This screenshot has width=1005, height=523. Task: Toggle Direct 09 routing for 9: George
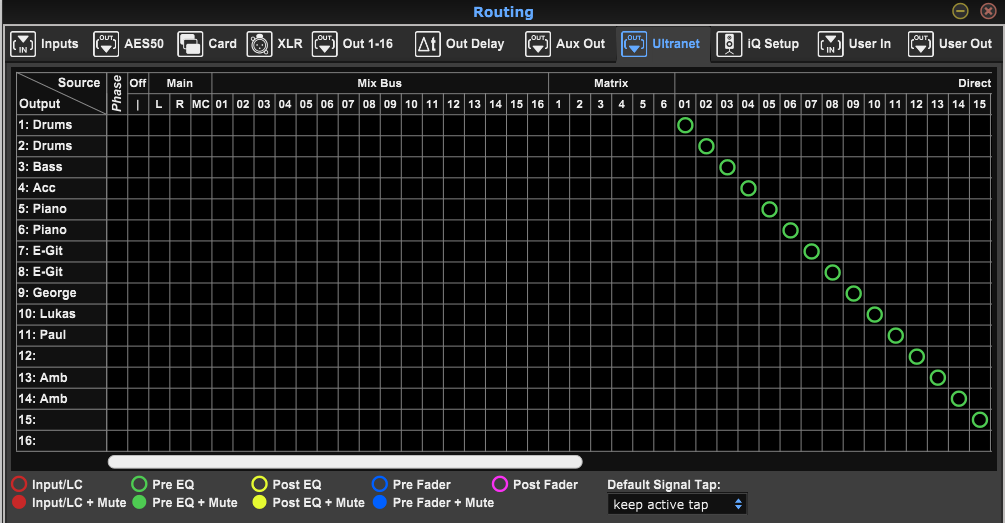[x=853, y=293]
